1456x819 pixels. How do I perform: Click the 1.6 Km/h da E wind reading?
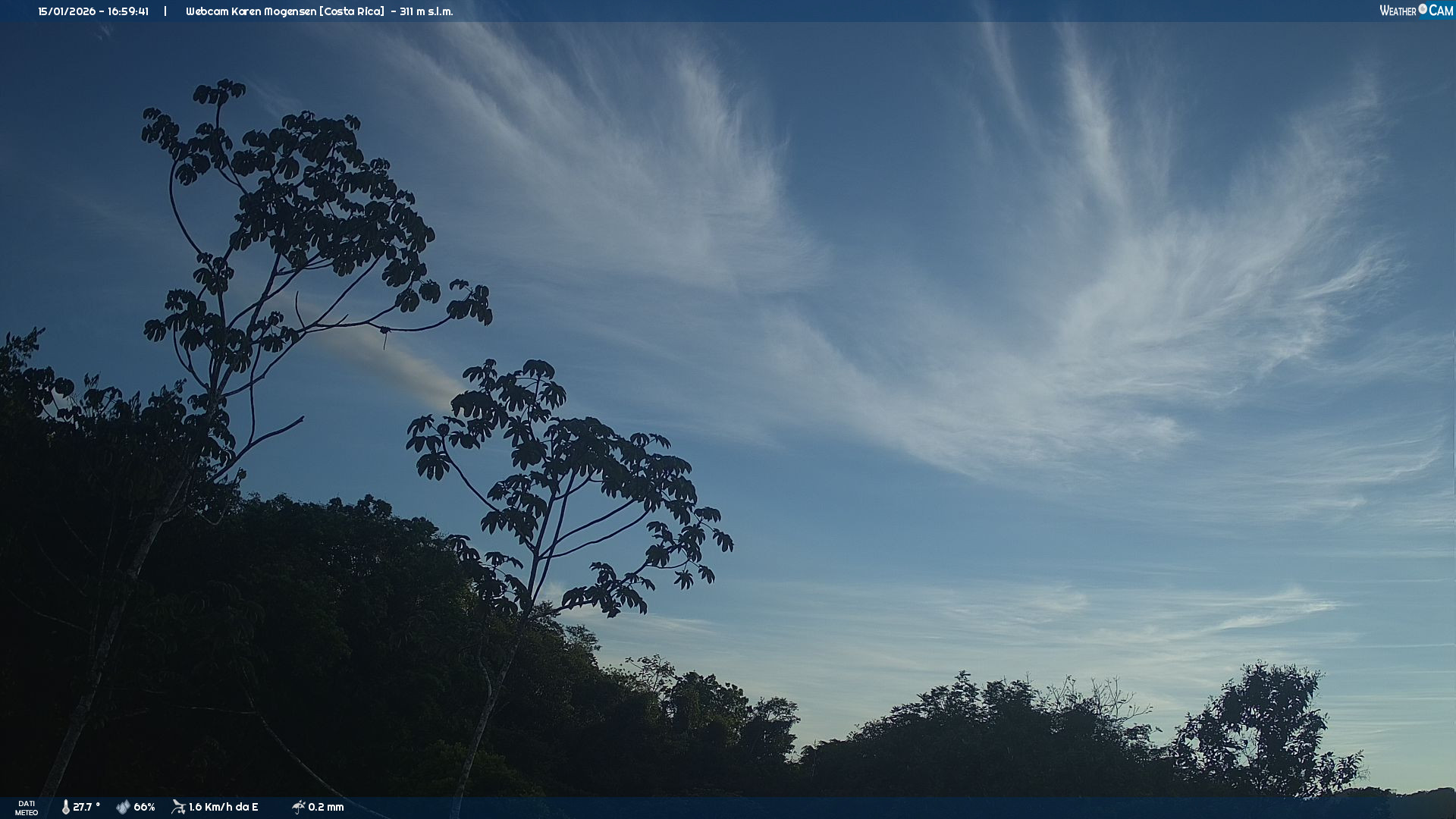tap(224, 807)
